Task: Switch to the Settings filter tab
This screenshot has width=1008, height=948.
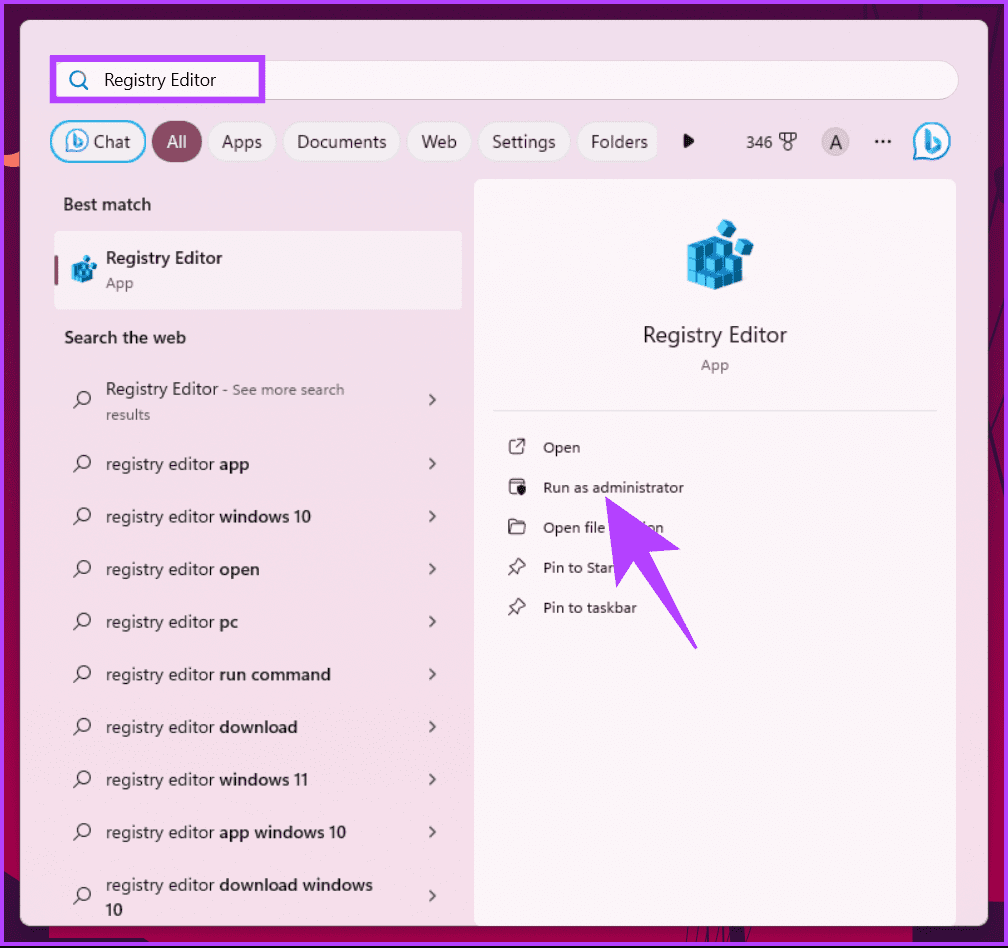Action: tap(523, 141)
